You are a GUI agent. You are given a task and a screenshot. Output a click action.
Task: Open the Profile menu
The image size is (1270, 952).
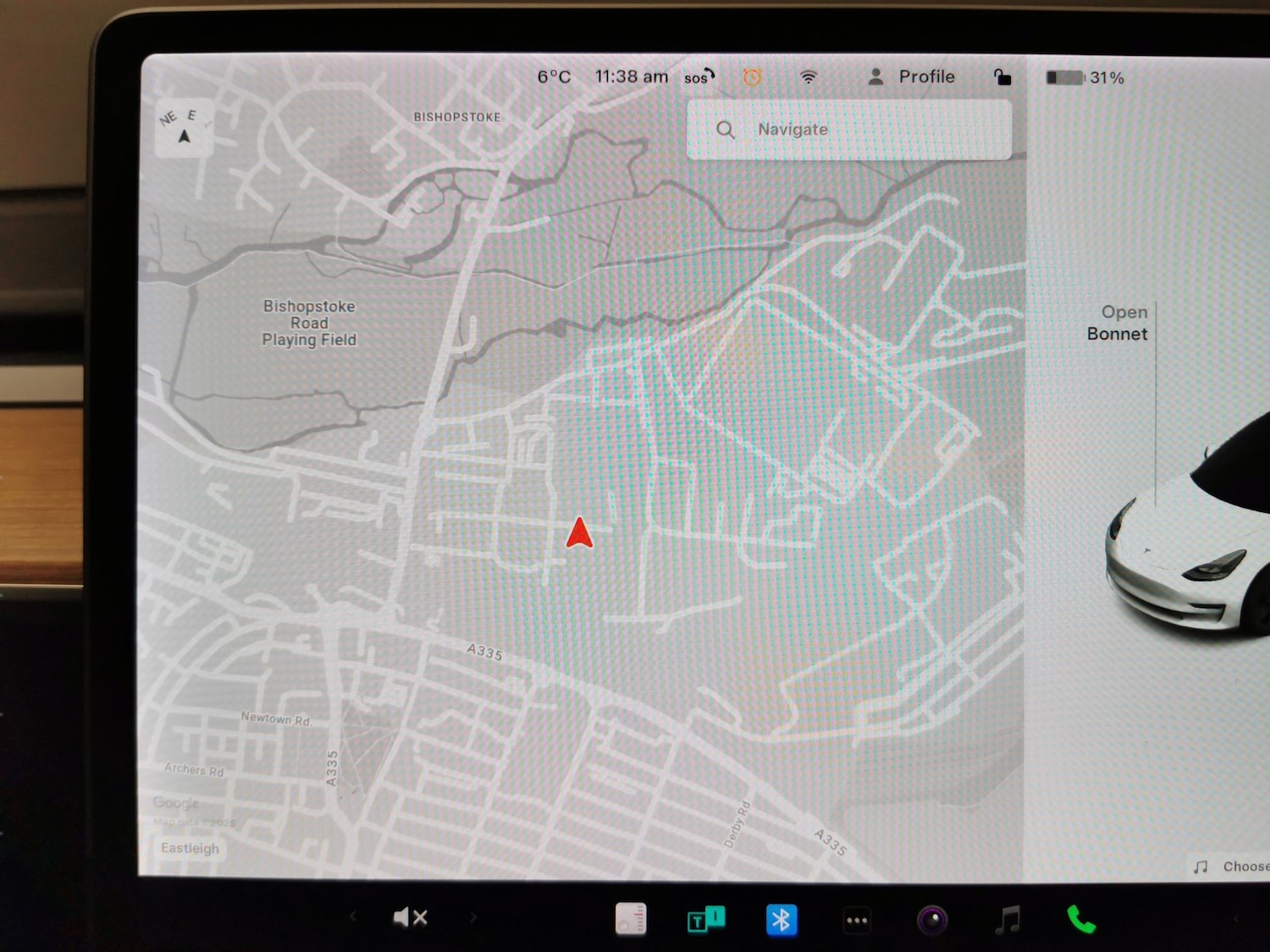point(912,77)
